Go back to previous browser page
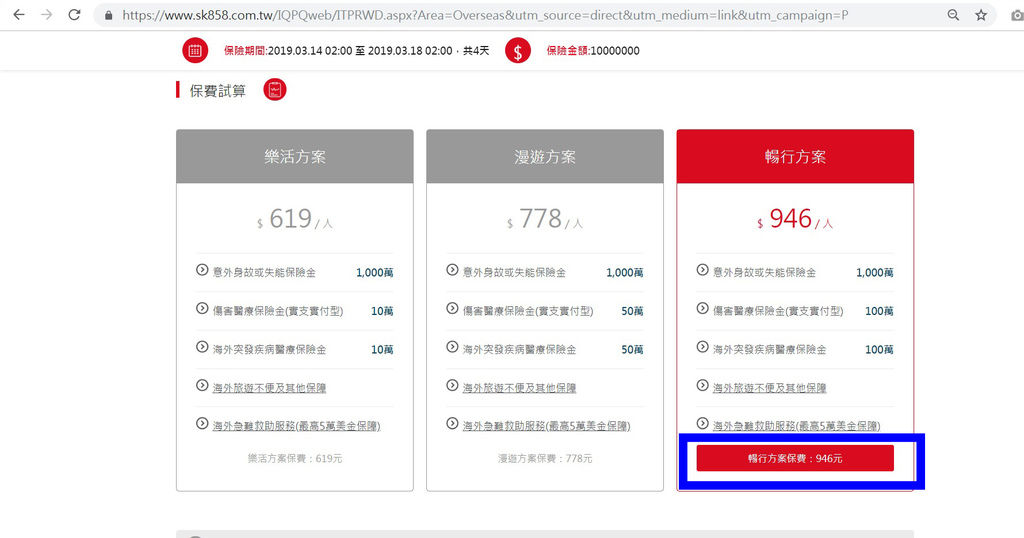This screenshot has width=1024, height=538. point(19,14)
